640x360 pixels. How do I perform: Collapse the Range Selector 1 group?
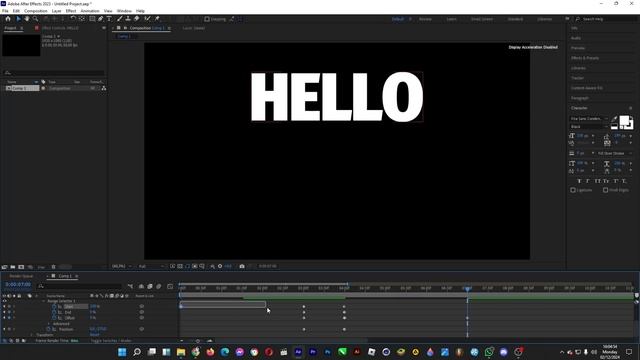click(x=44, y=301)
